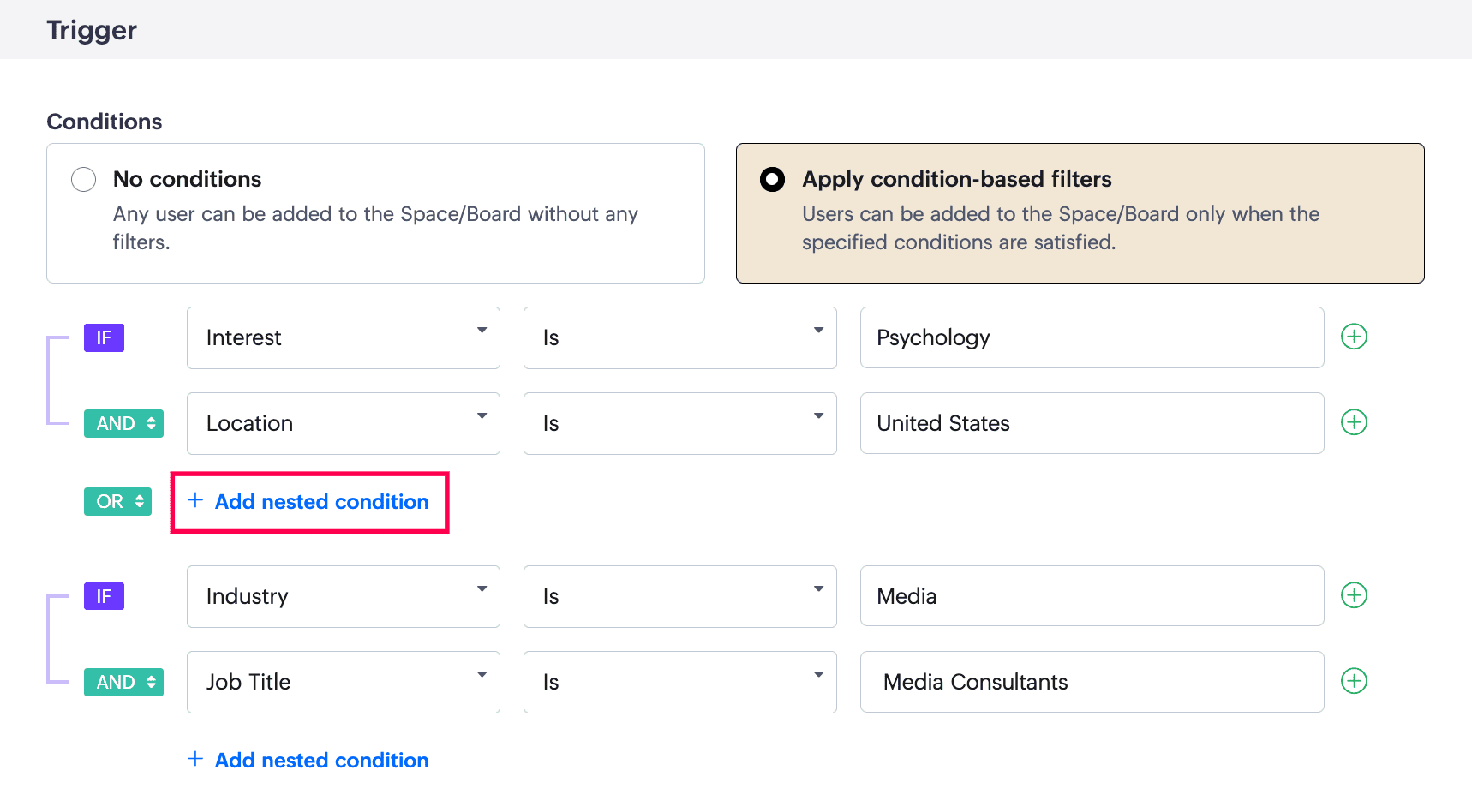Open the Is operator dropdown for Job Title
The image size is (1472, 812).
coord(679,682)
